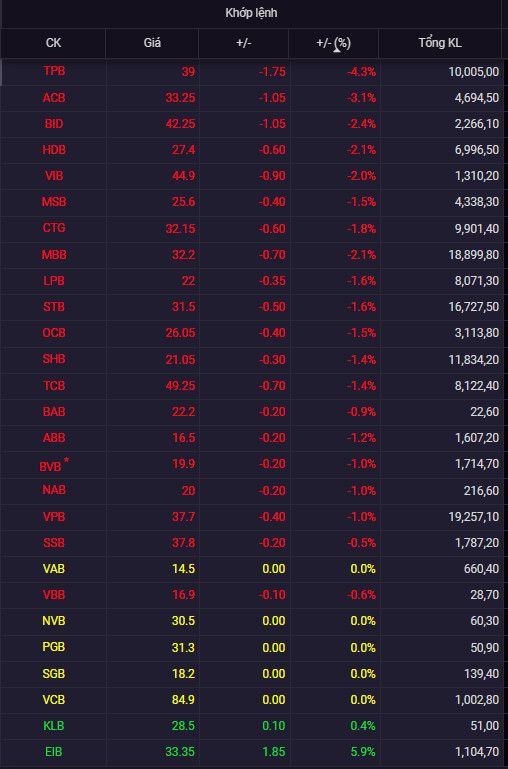Click HDB price 27.4

tap(184, 150)
